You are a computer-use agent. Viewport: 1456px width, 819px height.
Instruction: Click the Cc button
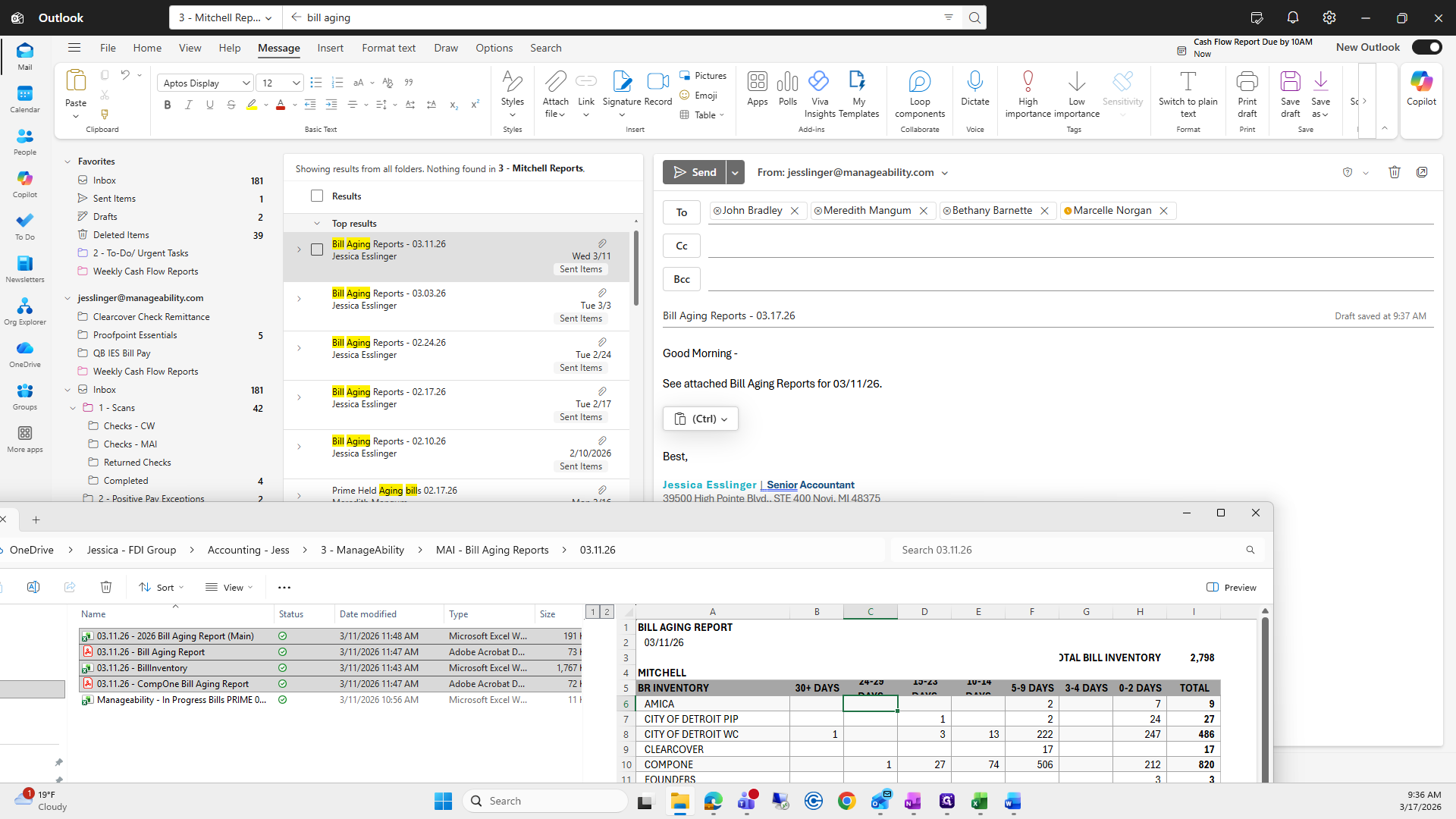(x=681, y=246)
